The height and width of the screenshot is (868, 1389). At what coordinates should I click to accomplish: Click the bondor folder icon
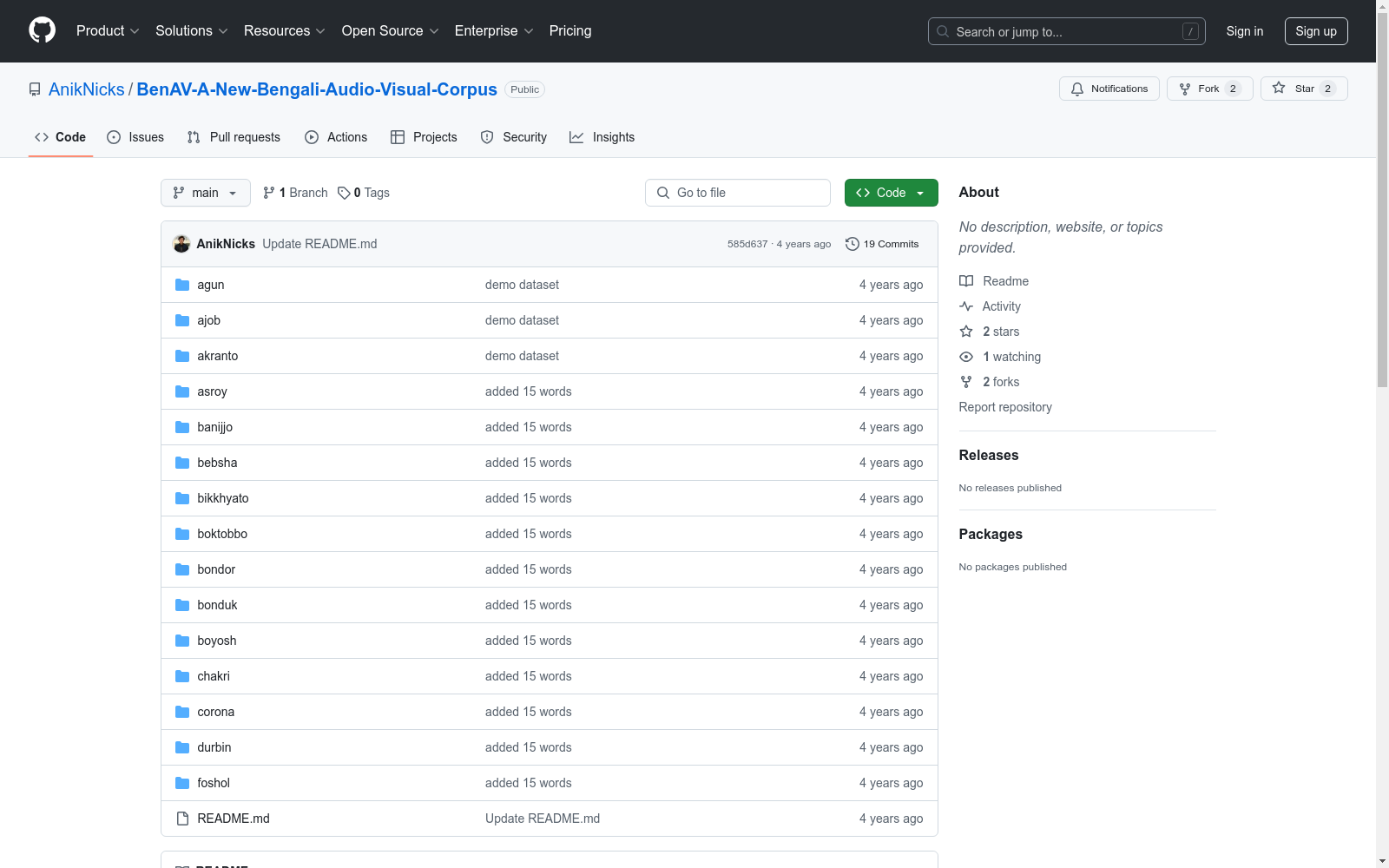[x=182, y=569]
